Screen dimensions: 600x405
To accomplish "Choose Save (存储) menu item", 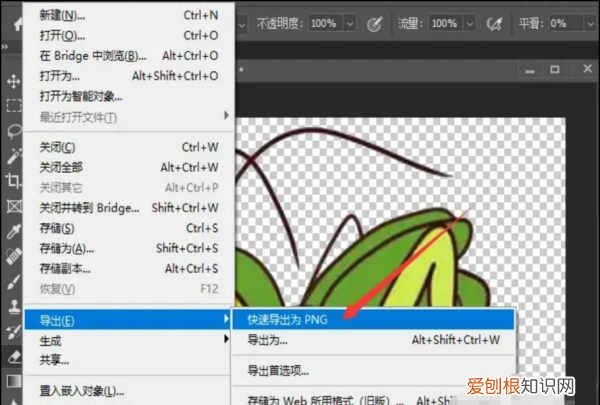I will pos(129,228).
